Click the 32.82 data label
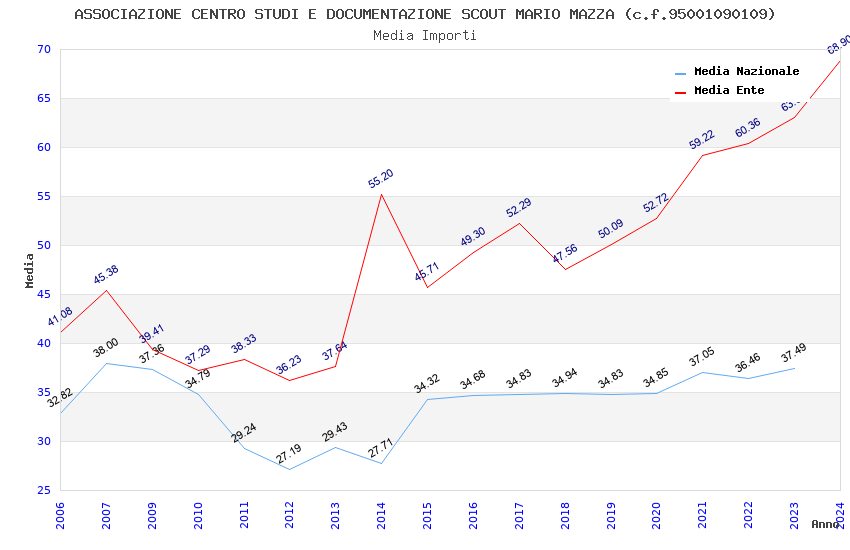Image resolution: width=850 pixels, height=550 pixels. [60, 398]
